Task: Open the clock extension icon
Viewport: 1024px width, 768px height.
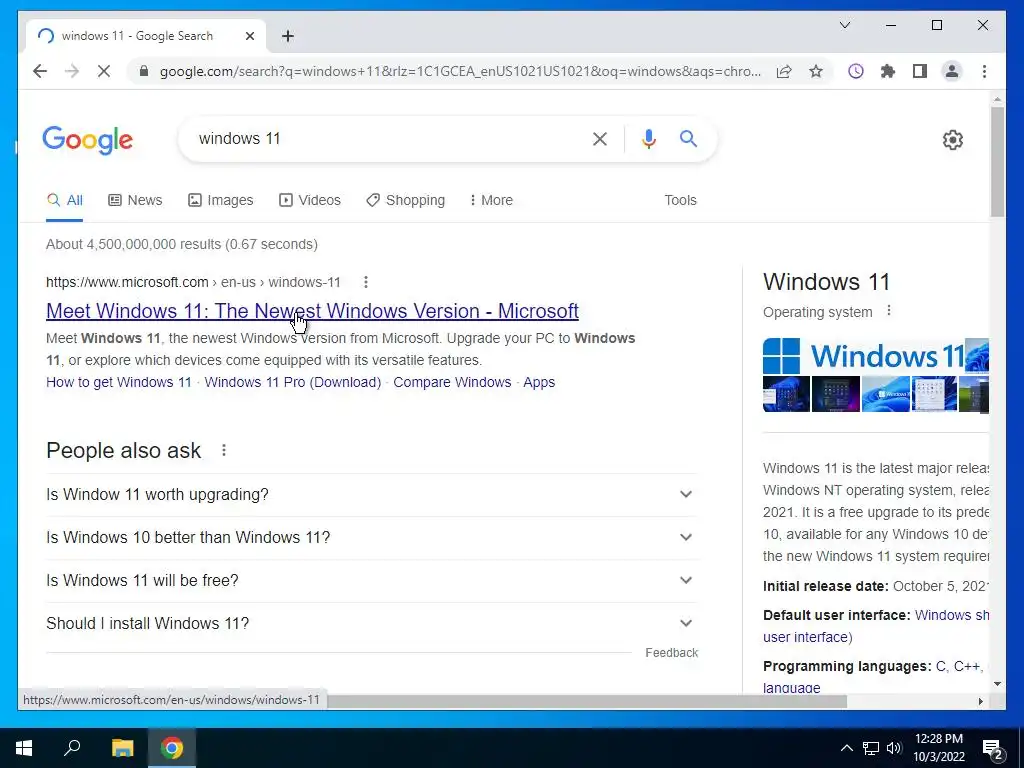Action: pos(856,71)
